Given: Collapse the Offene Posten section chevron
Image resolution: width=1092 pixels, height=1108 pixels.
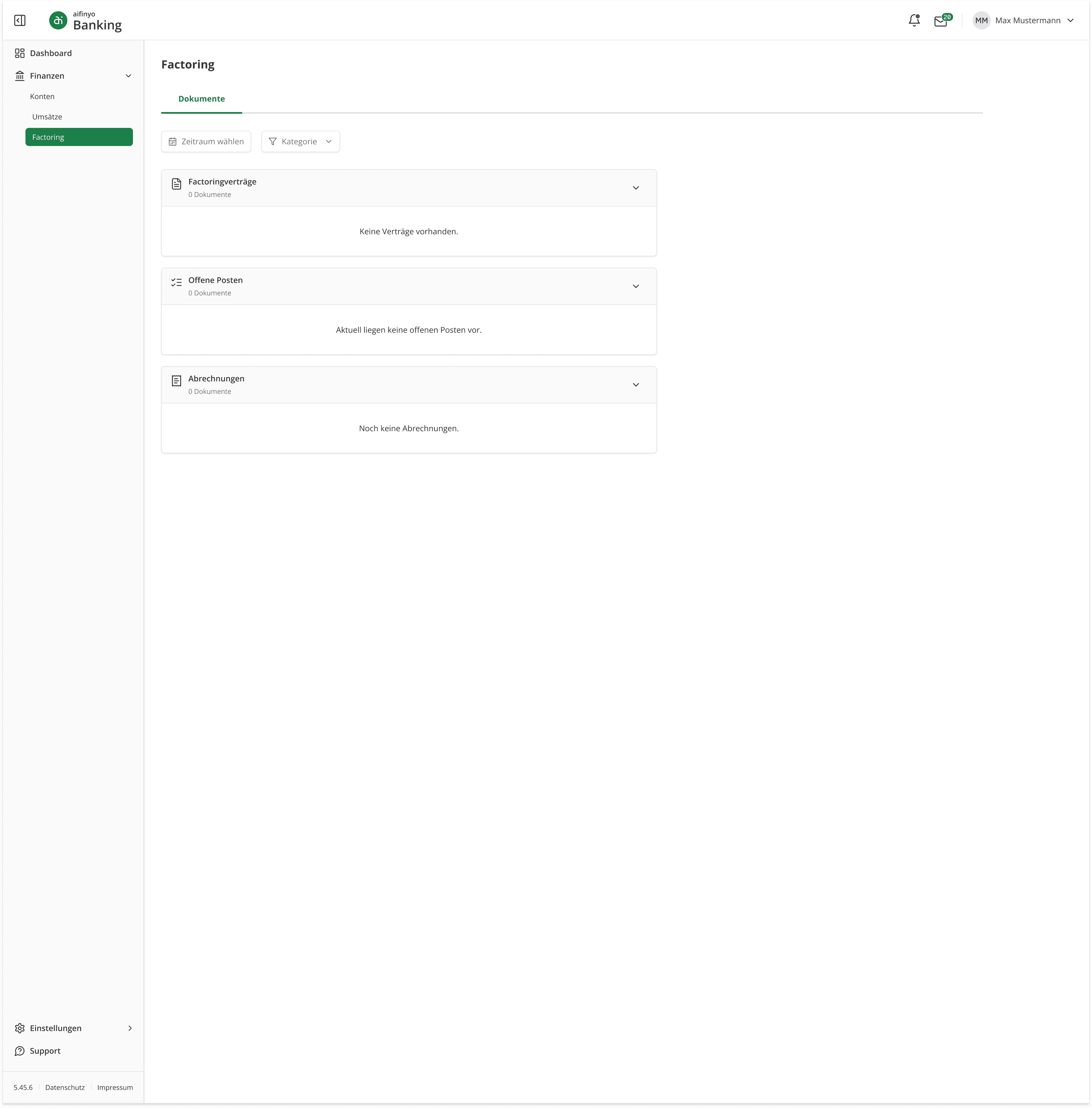Looking at the screenshot, I should click(x=635, y=286).
